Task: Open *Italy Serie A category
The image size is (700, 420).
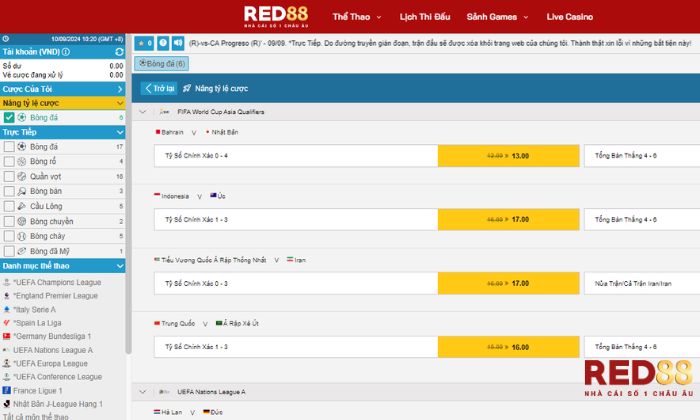Action: tap(34, 309)
